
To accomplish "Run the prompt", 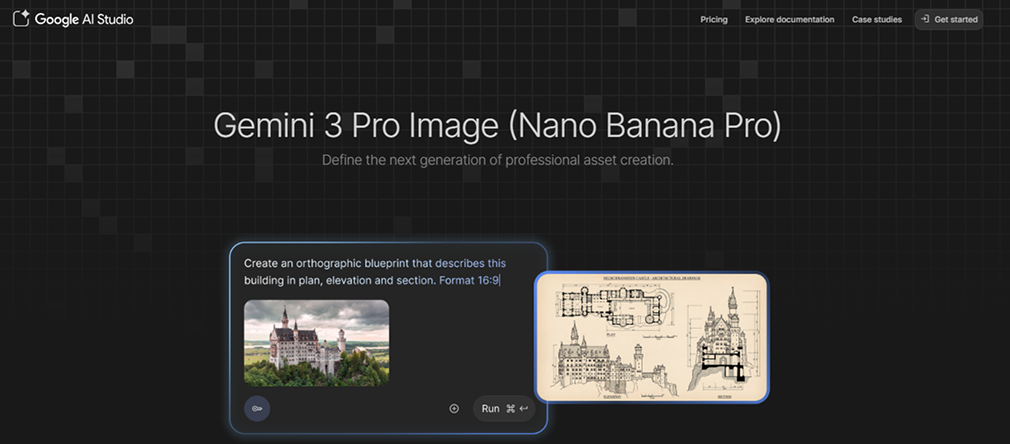I will coord(504,409).
